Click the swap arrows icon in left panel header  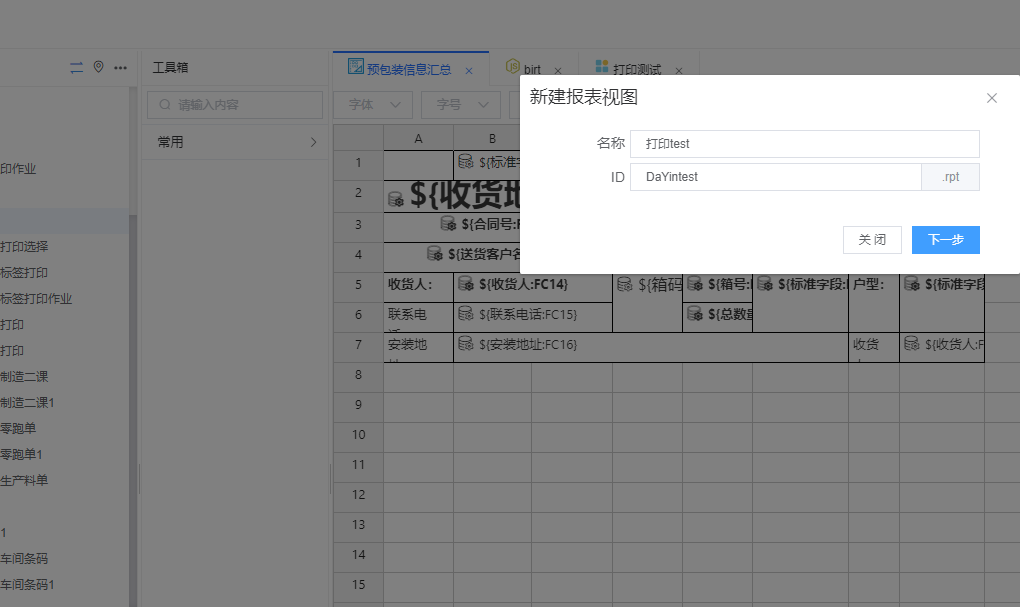[x=77, y=67]
